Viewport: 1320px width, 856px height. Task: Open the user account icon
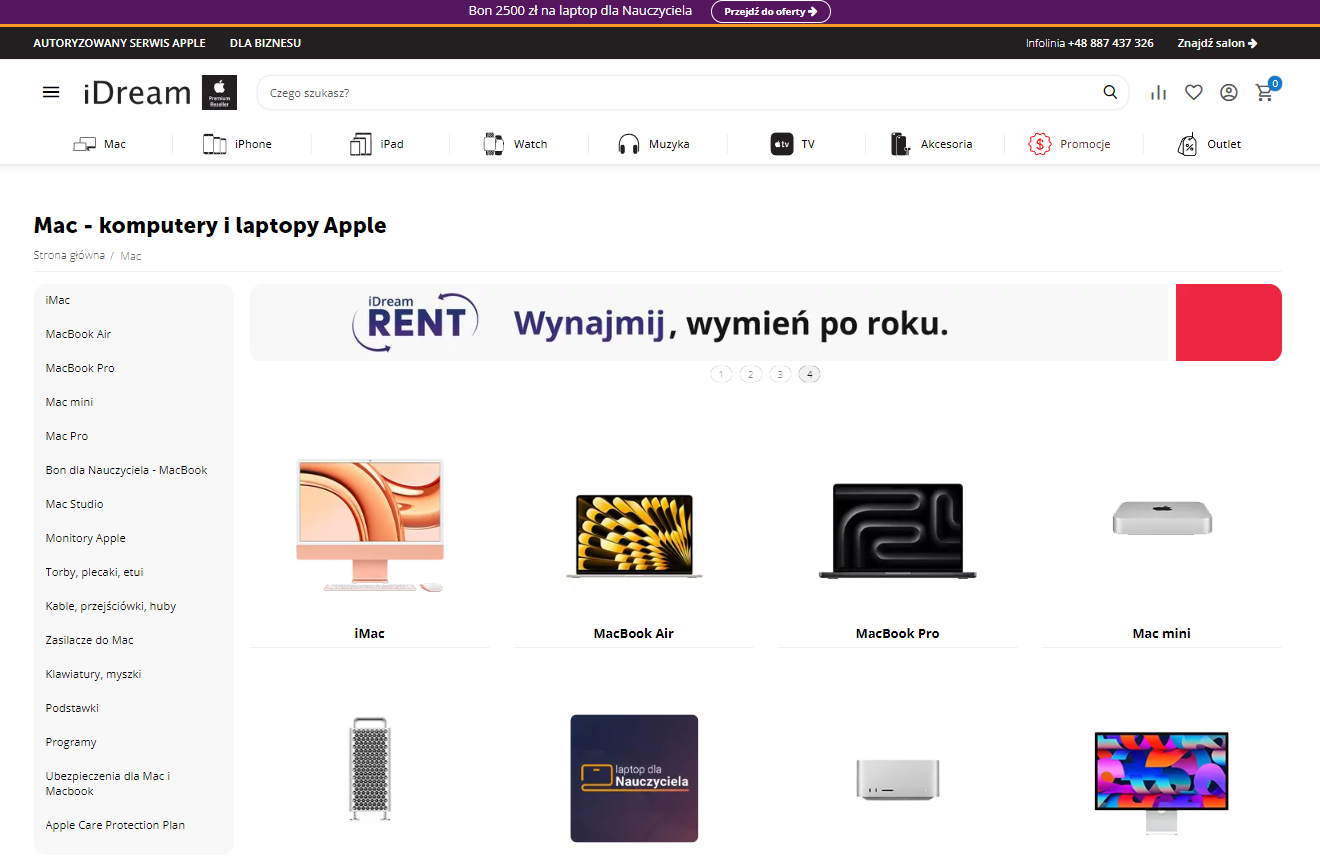[x=1229, y=92]
